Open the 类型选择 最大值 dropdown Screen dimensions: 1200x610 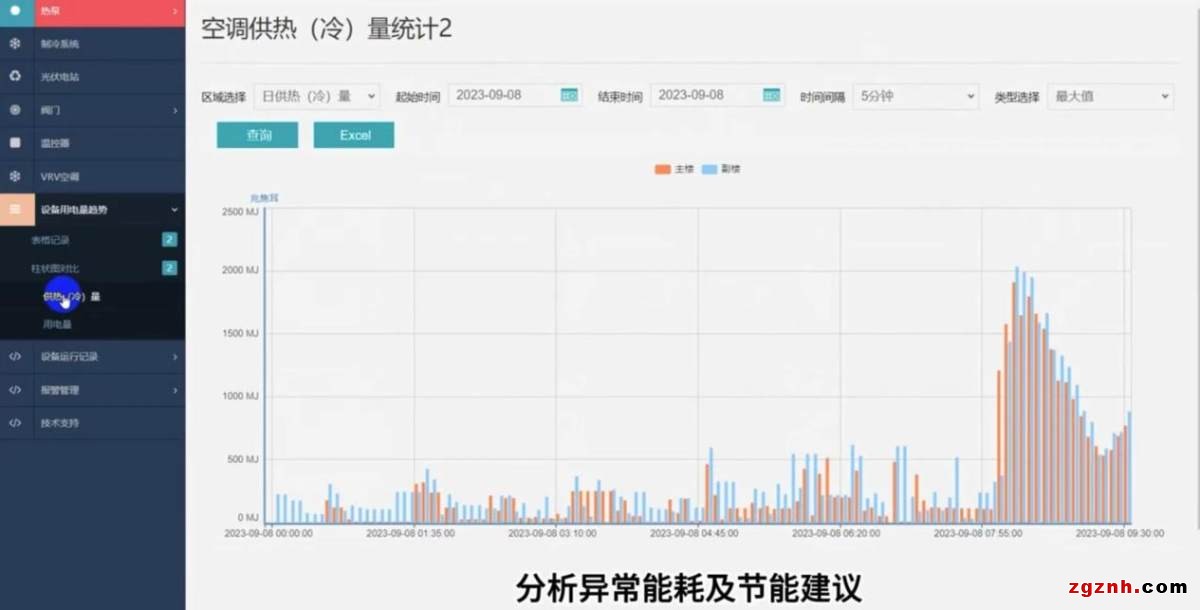[1109, 97]
